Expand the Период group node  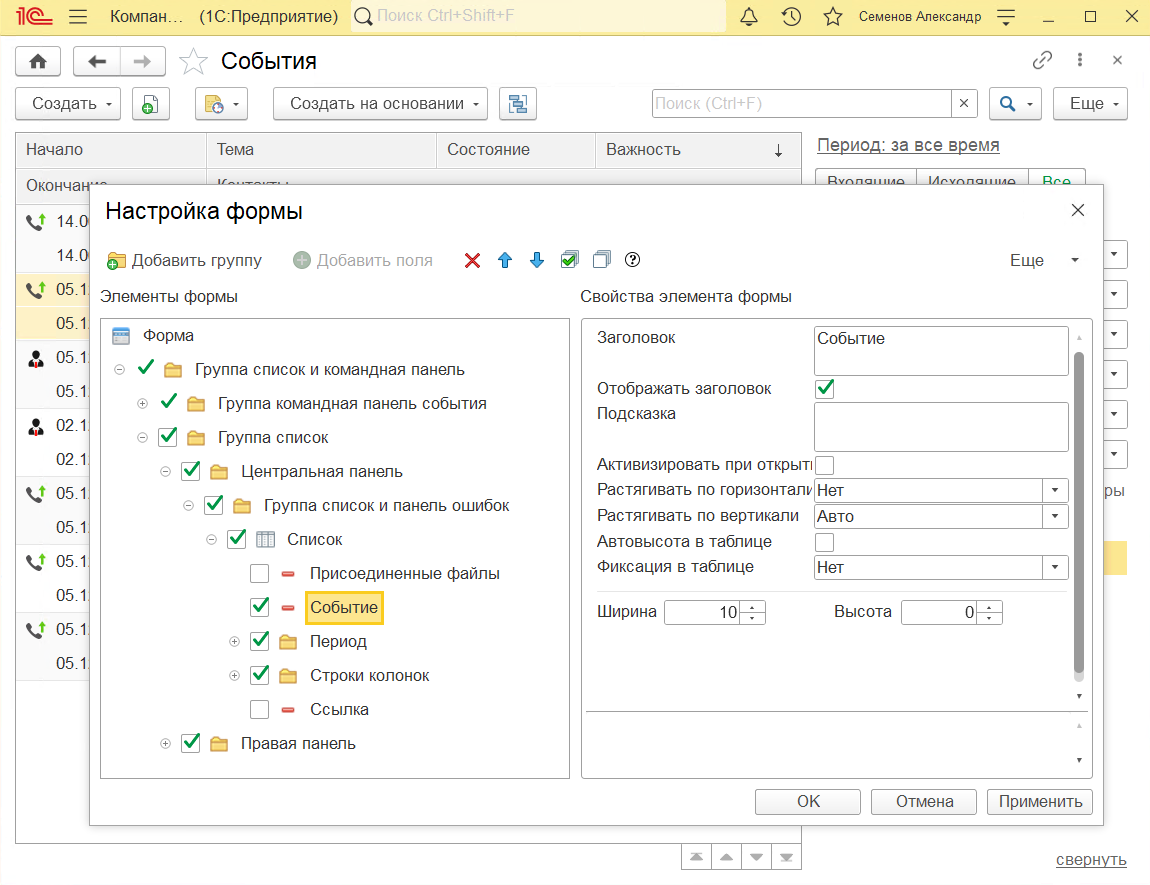234,642
